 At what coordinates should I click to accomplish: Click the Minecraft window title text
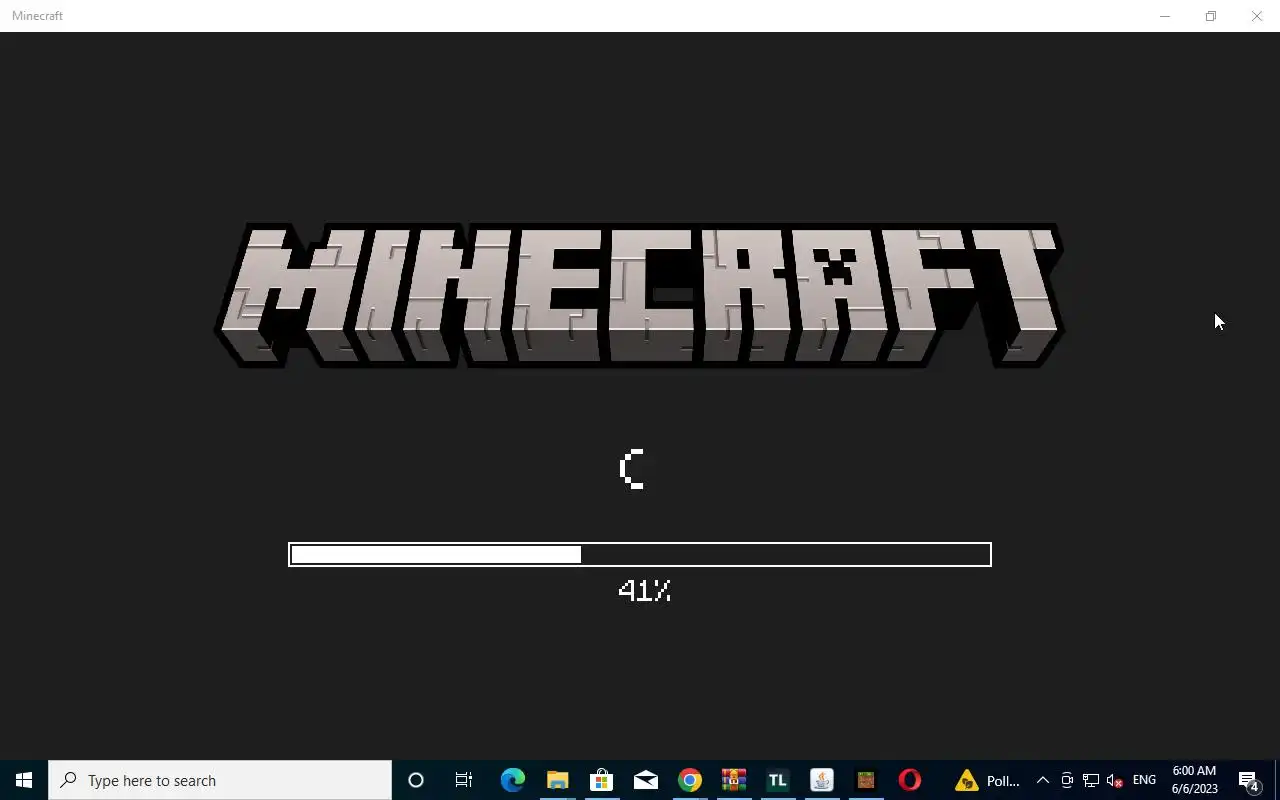tap(38, 16)
